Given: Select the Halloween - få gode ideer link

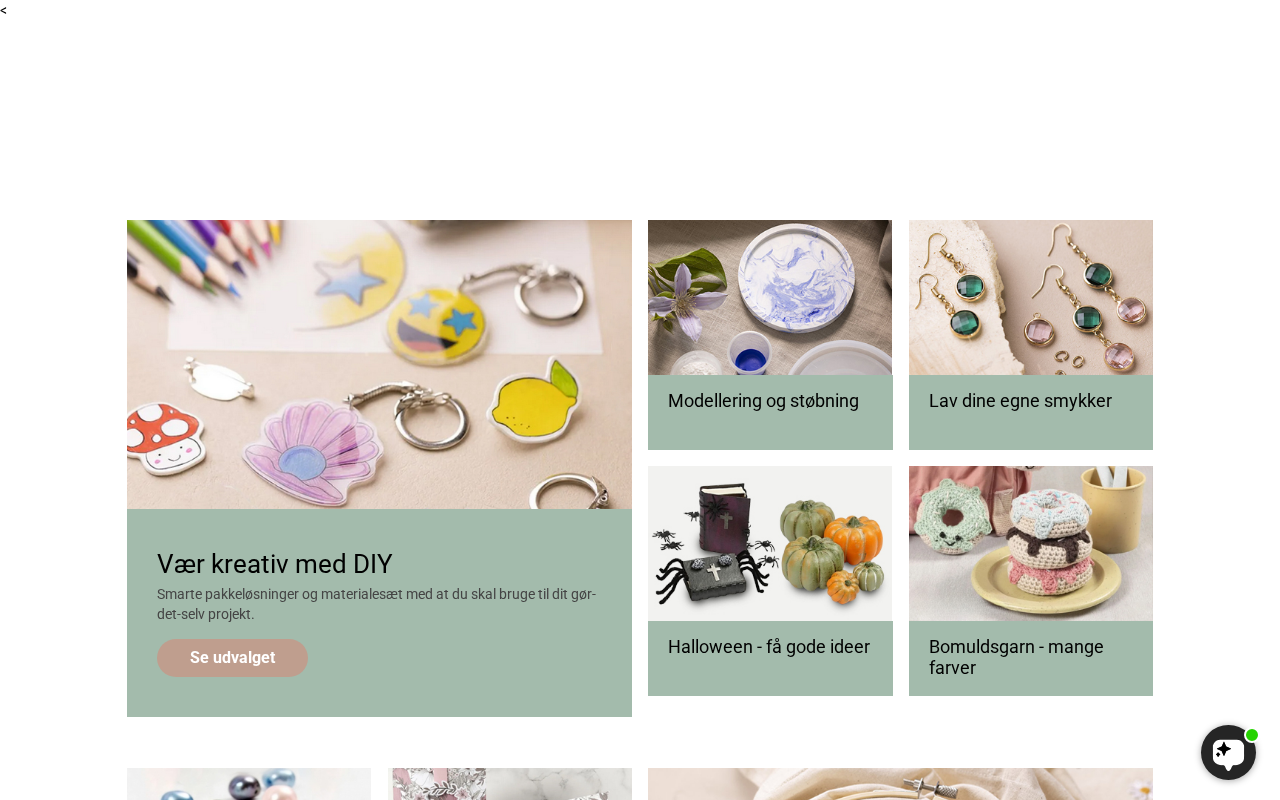Looking at the screenshot, I should 769,647.
